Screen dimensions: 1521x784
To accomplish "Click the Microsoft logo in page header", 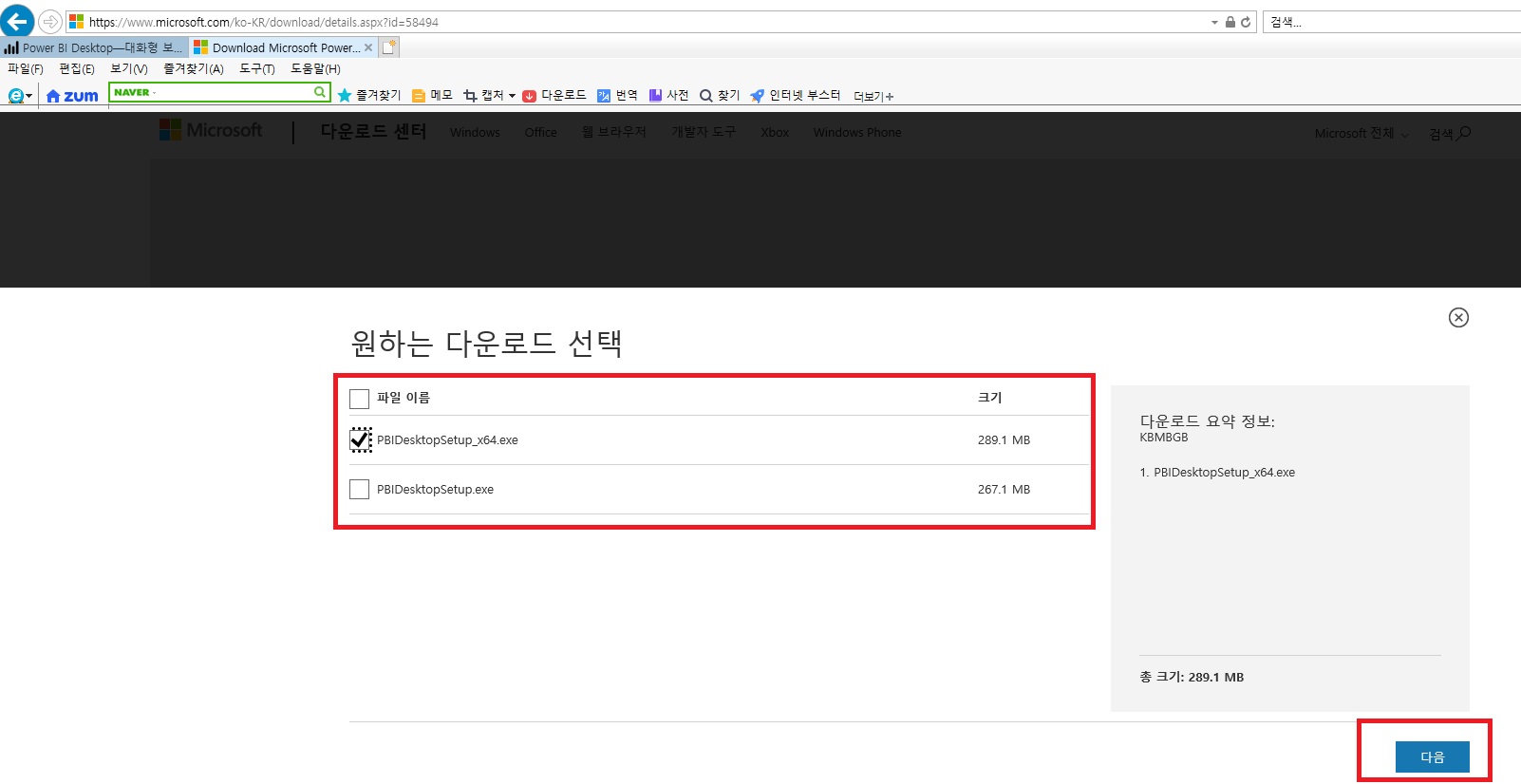I will (211, 130).
